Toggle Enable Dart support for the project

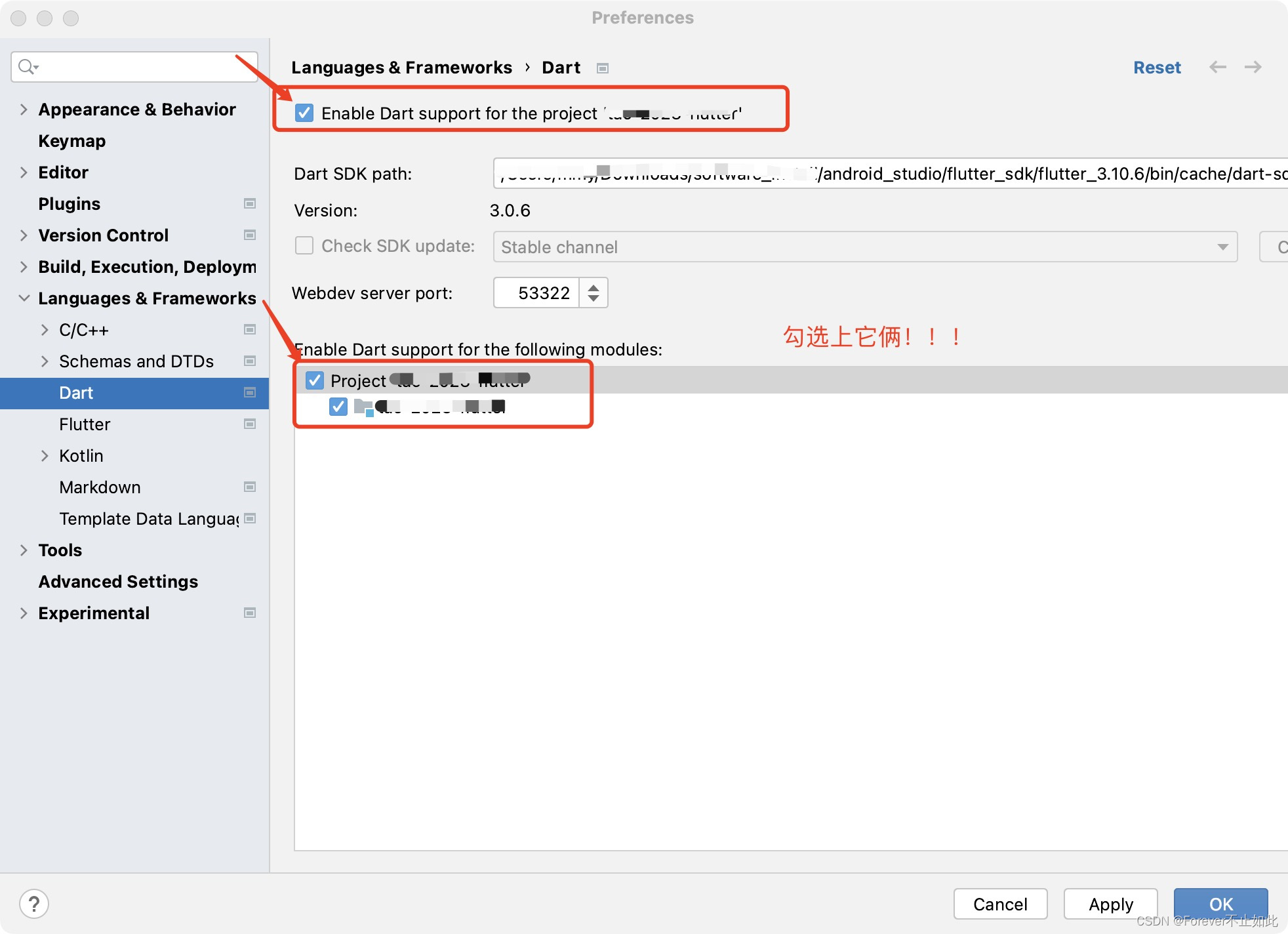[x=304, y=113]
